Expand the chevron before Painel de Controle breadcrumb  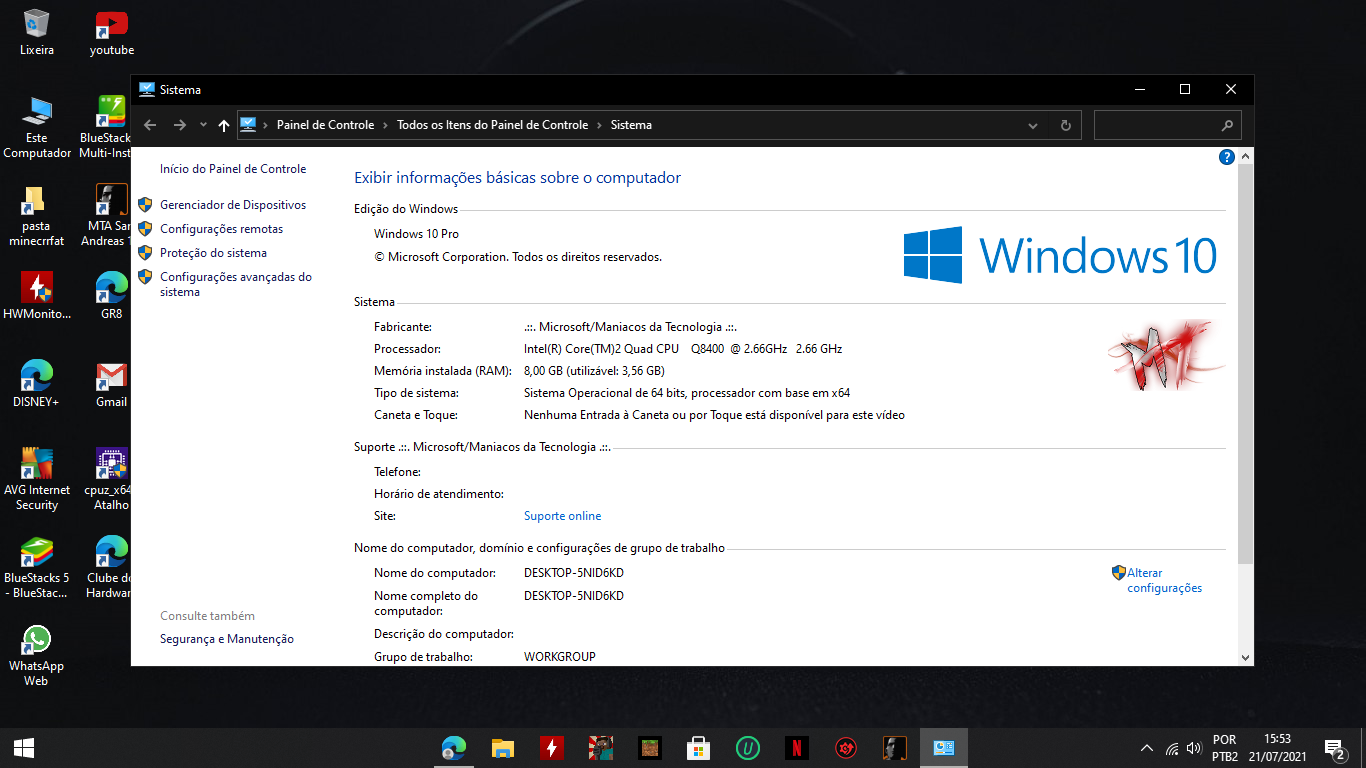pyautogui.click(x=267, y=125)
